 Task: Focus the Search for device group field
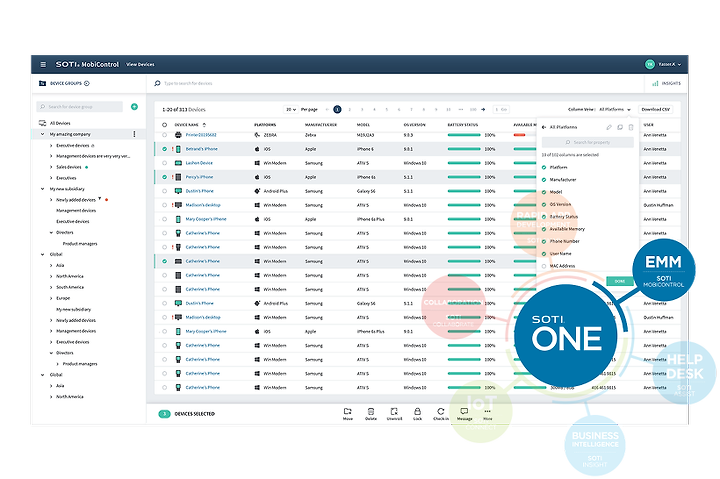click(x=79, y=107)
